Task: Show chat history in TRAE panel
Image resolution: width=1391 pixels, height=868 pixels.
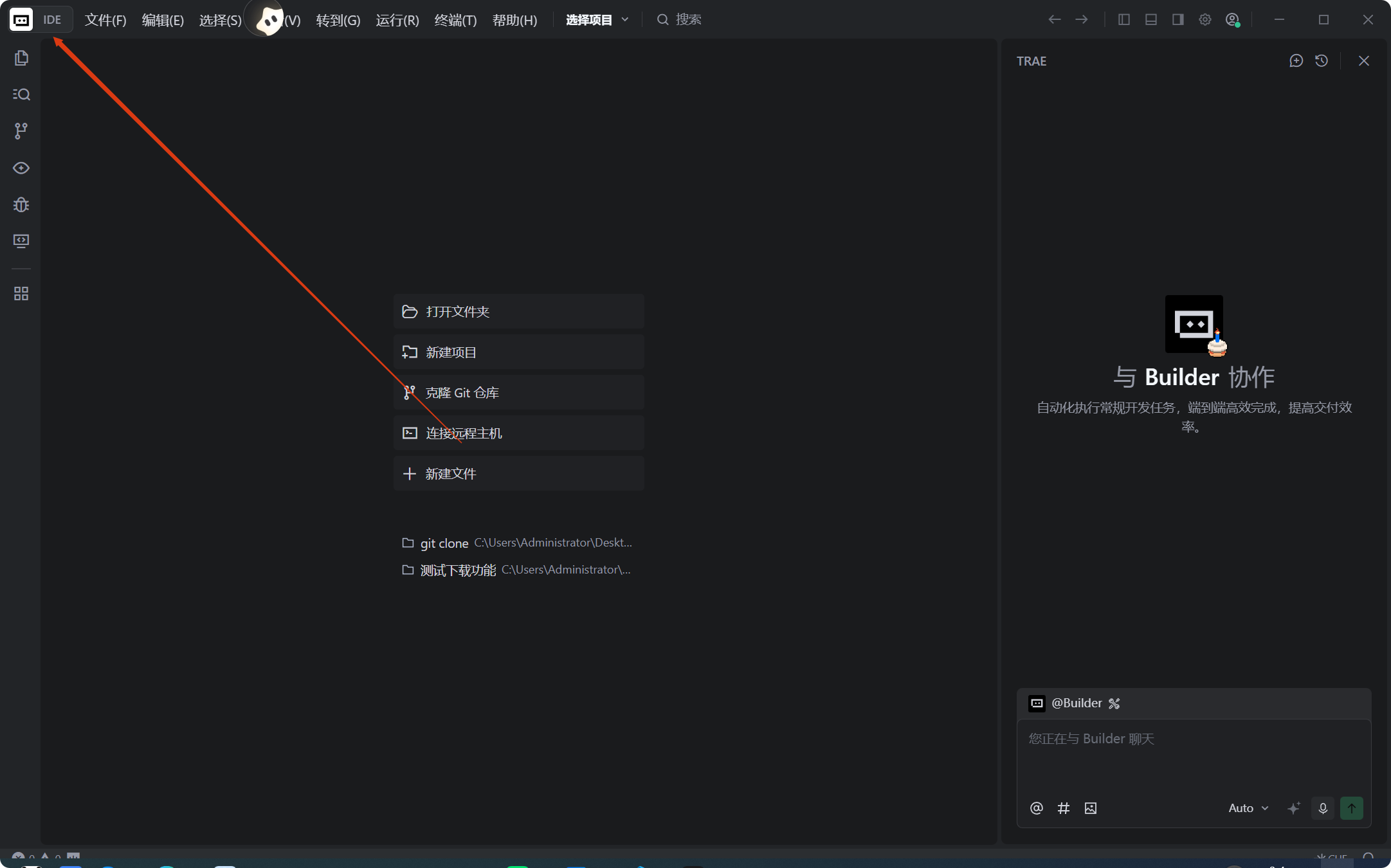Action: tap(1322, 60)
